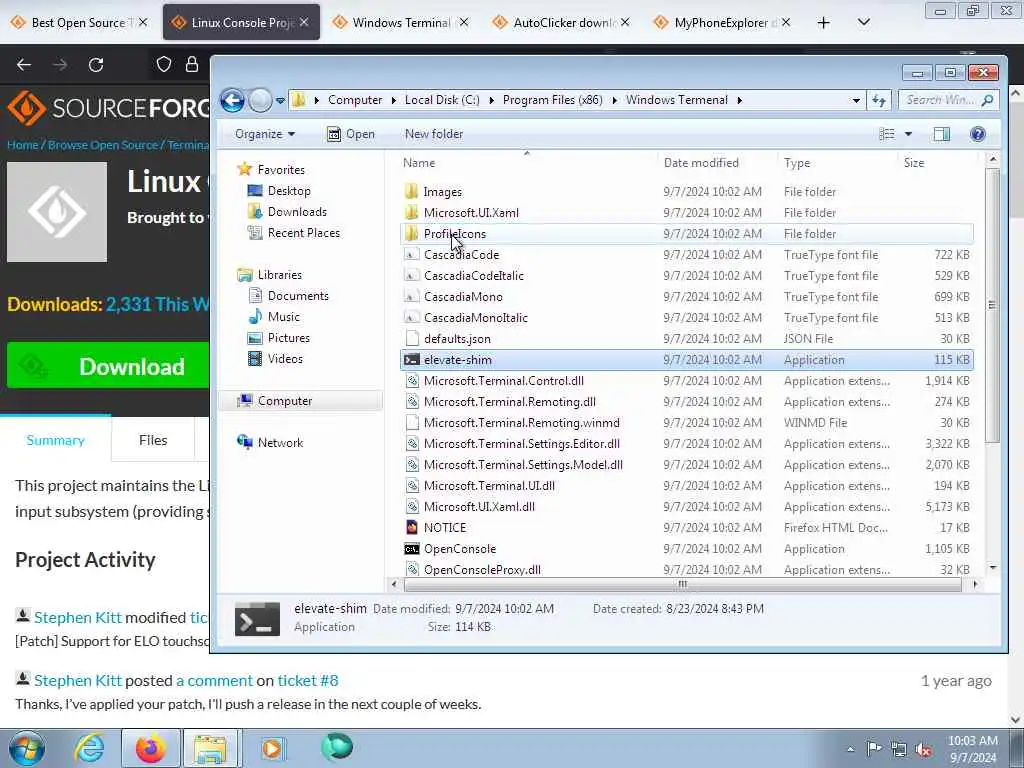The height and width of the screenshot is (768, 1024).
Task: Open the Files tab on SourceForge page
Action: point(153,440)
